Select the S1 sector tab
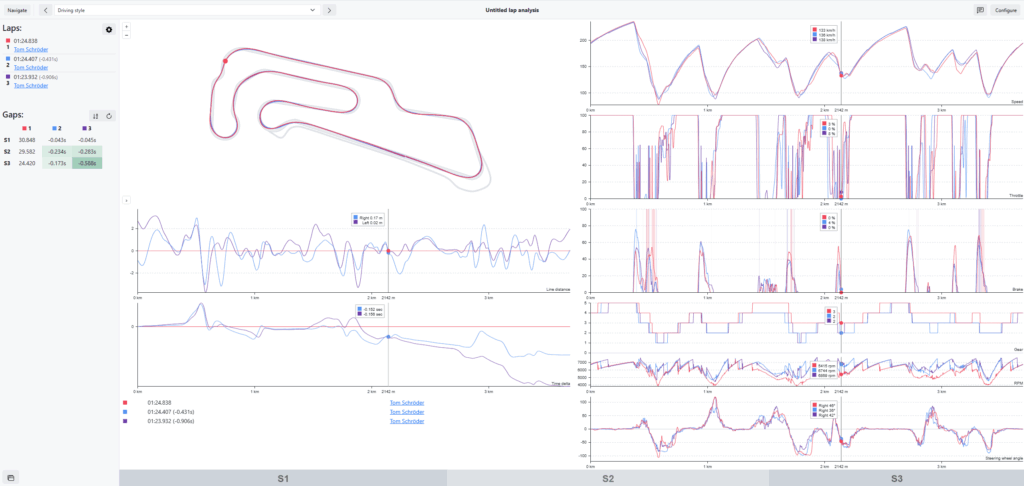The image size is (1024, 486). 285,479
